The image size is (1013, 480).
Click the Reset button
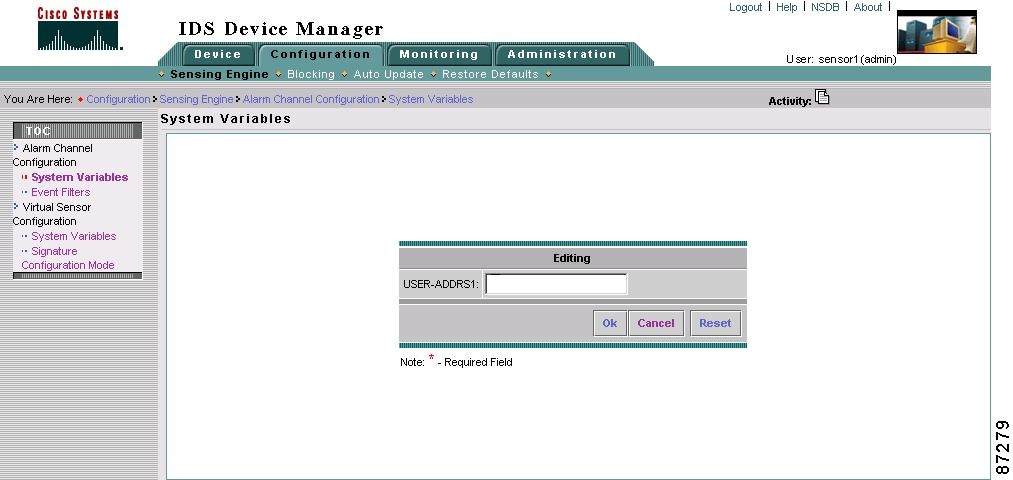[x=715, y=323]
